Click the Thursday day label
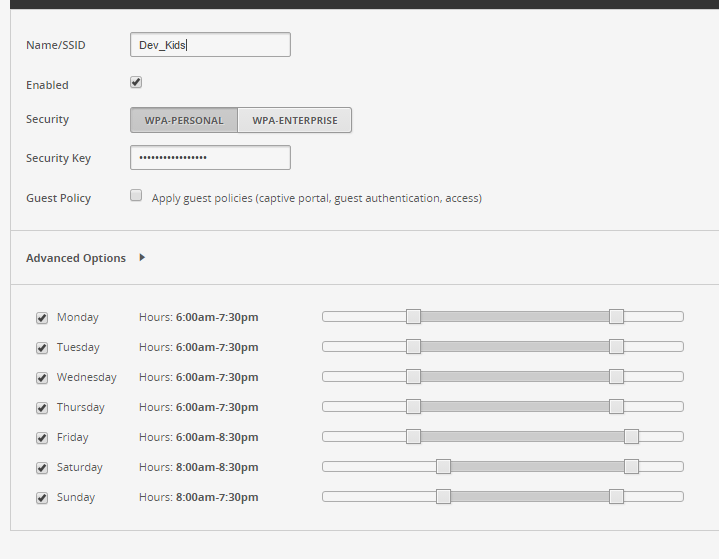The width and height of the screenshot is (719, 559). point(81,407)
